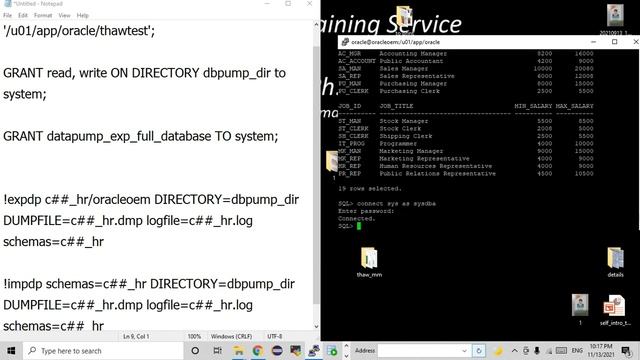The image size is (640, 360).
Task: Select desktop folder above the terminal window
Action: click(404, 18)
